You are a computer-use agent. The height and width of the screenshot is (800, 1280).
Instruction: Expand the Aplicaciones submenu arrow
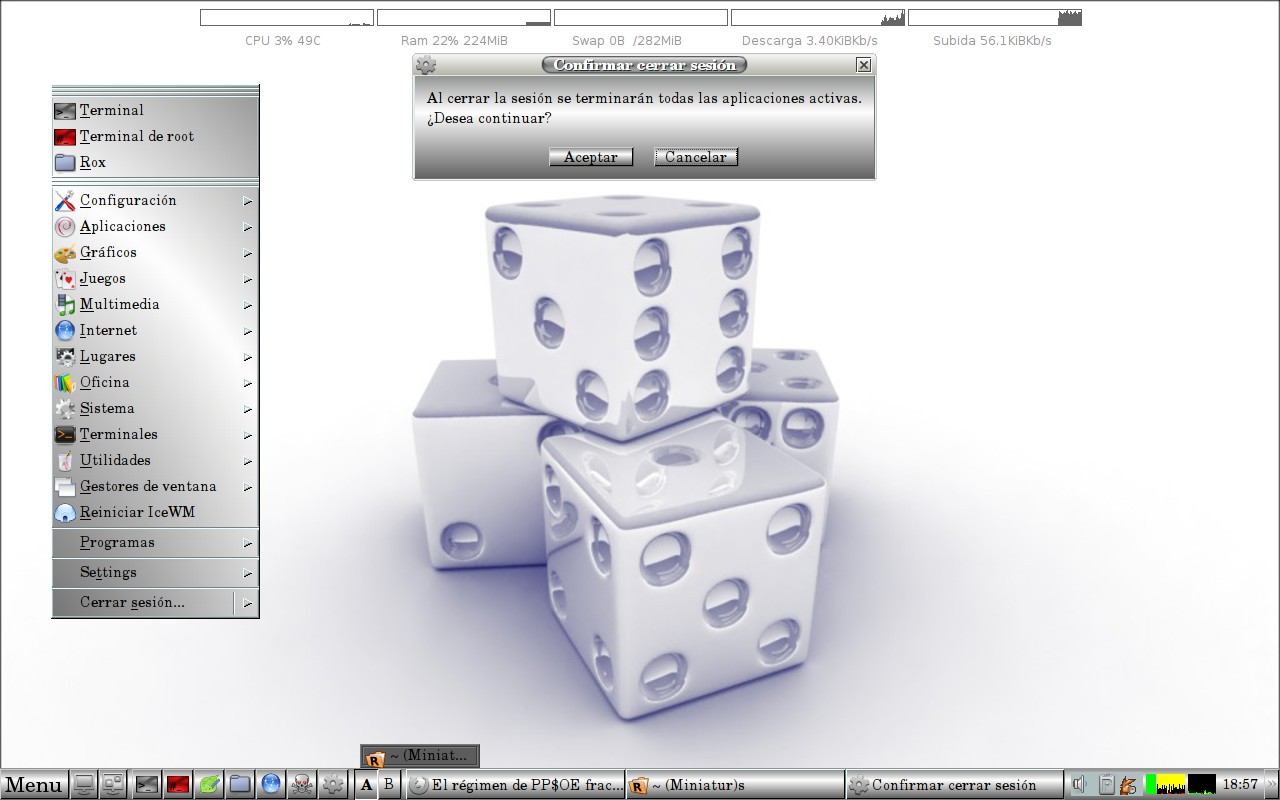pos(247,227)
